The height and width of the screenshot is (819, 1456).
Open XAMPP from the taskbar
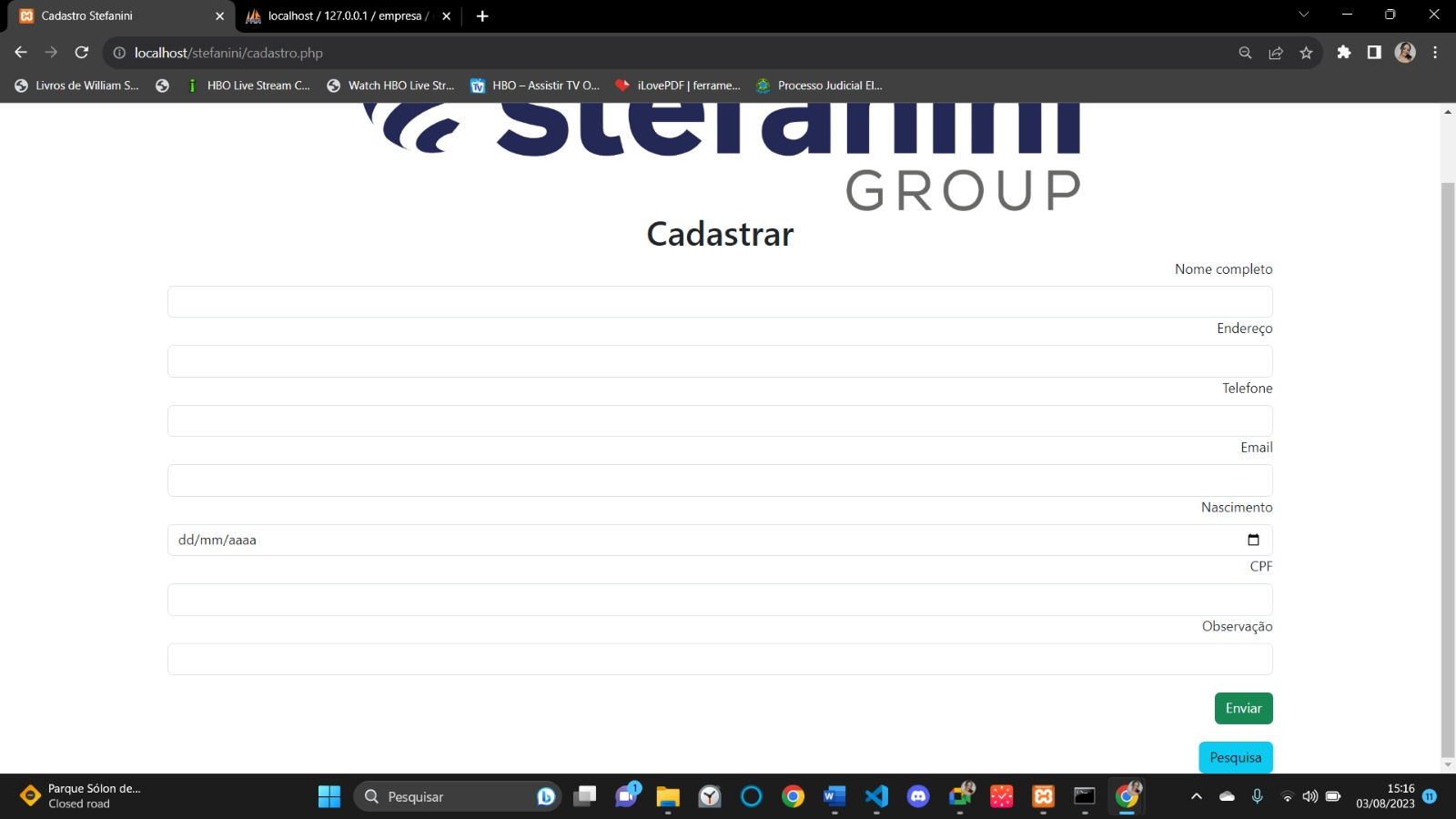pos(1043,796)
